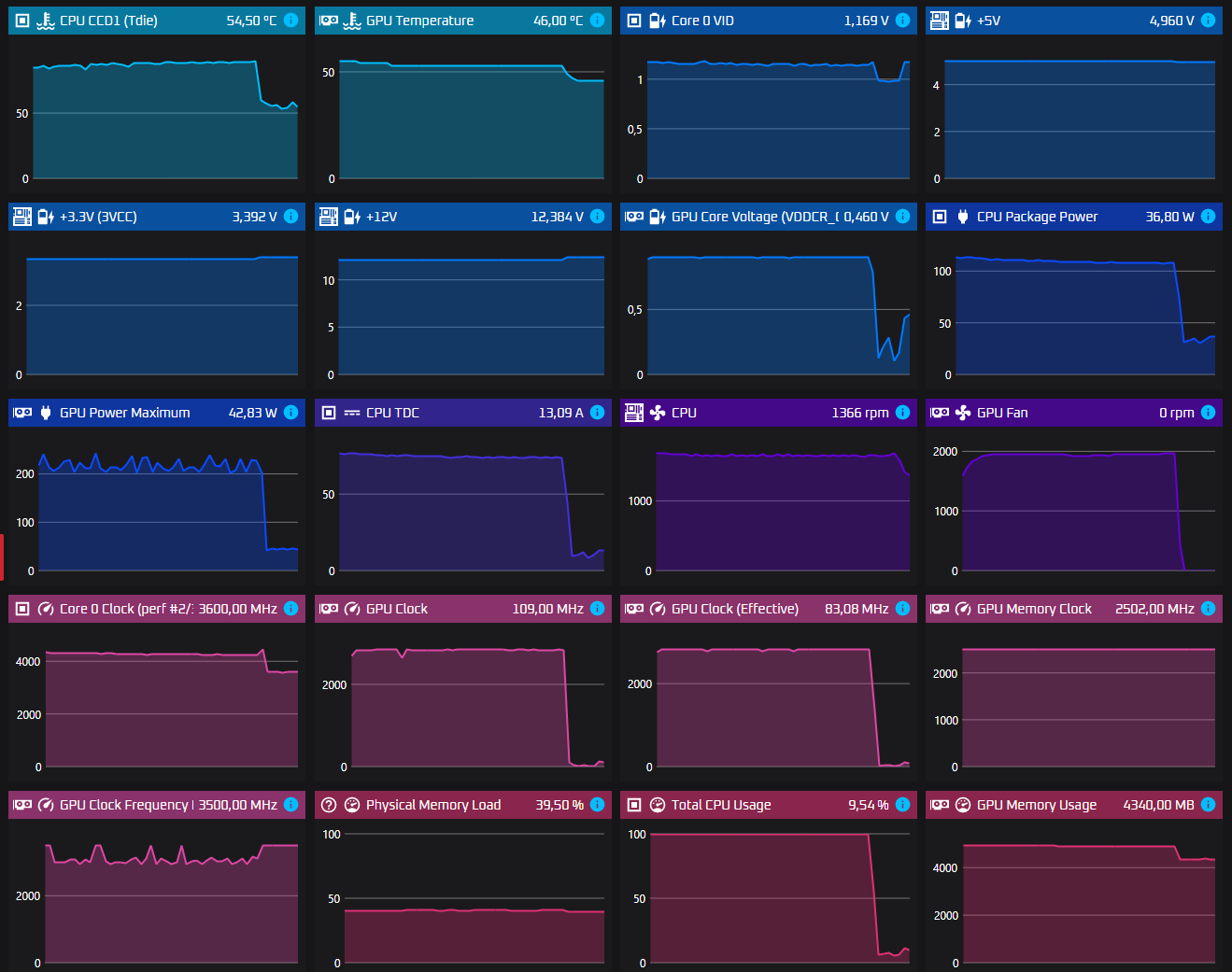Open info icon for GPU Memory Clock

click(1209, 609)
